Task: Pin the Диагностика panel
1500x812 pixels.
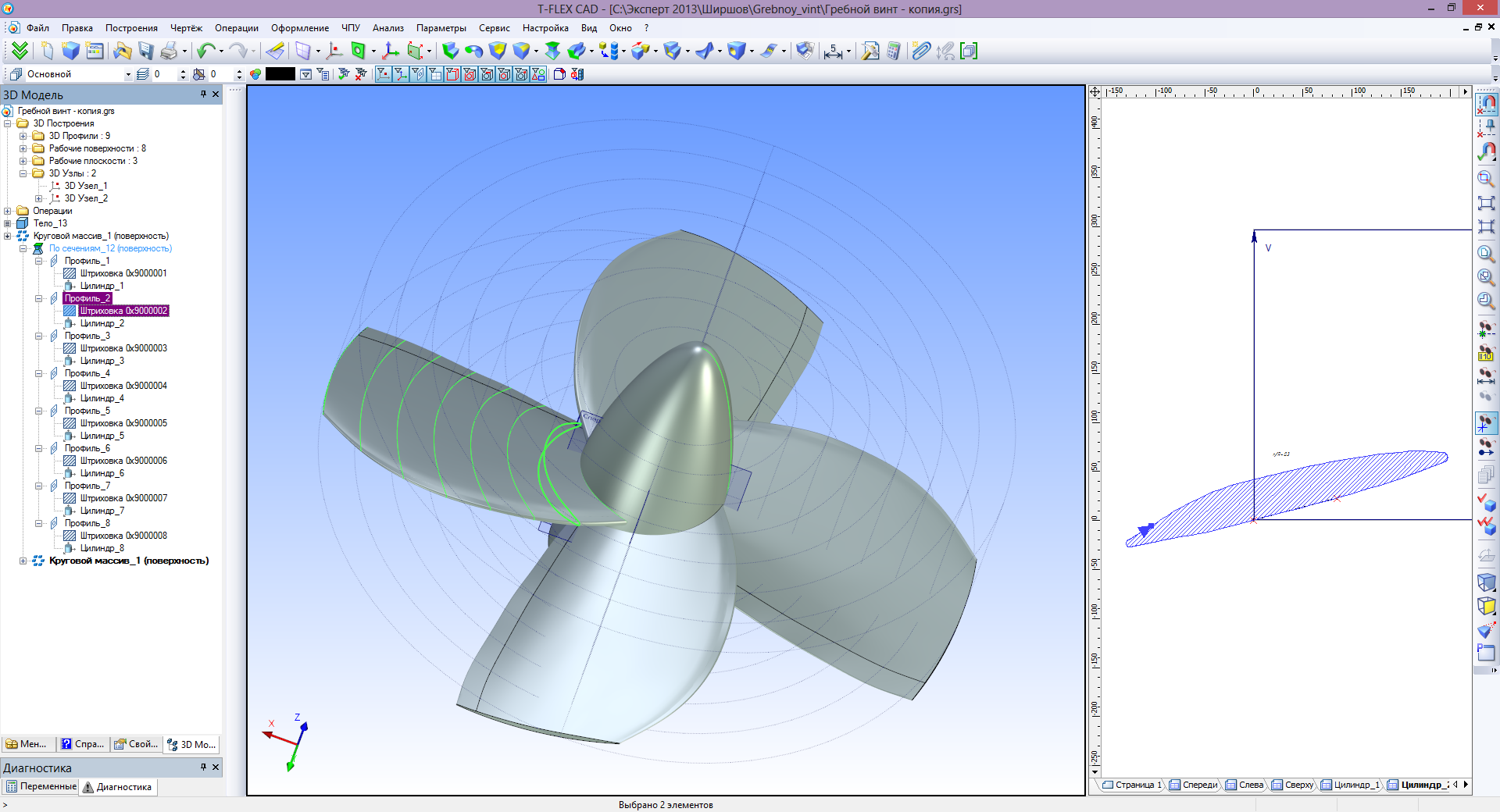Action: click(x=203, y=767)
